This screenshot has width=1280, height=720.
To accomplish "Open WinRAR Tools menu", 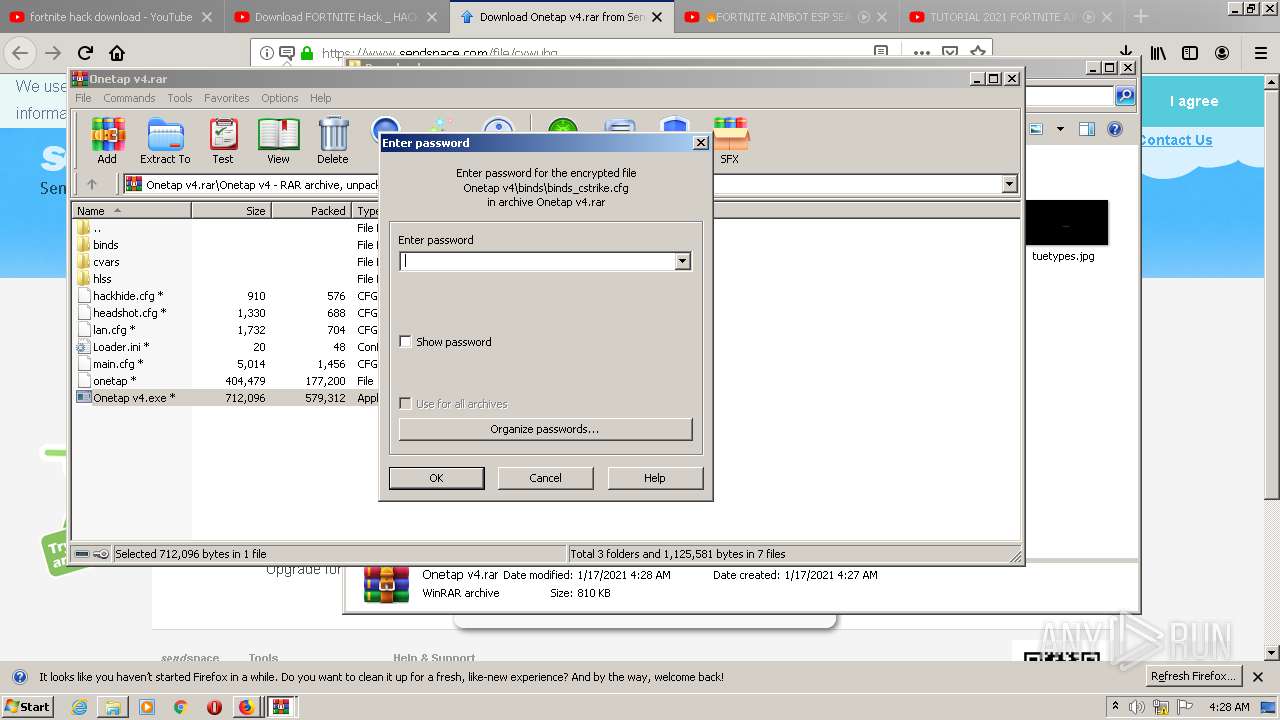I will coord(180,98).
